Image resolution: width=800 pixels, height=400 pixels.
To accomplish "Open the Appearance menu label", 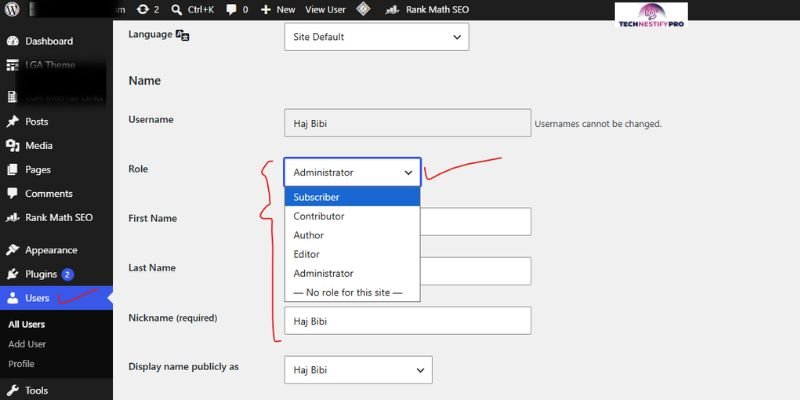I will tap(51, 250).
